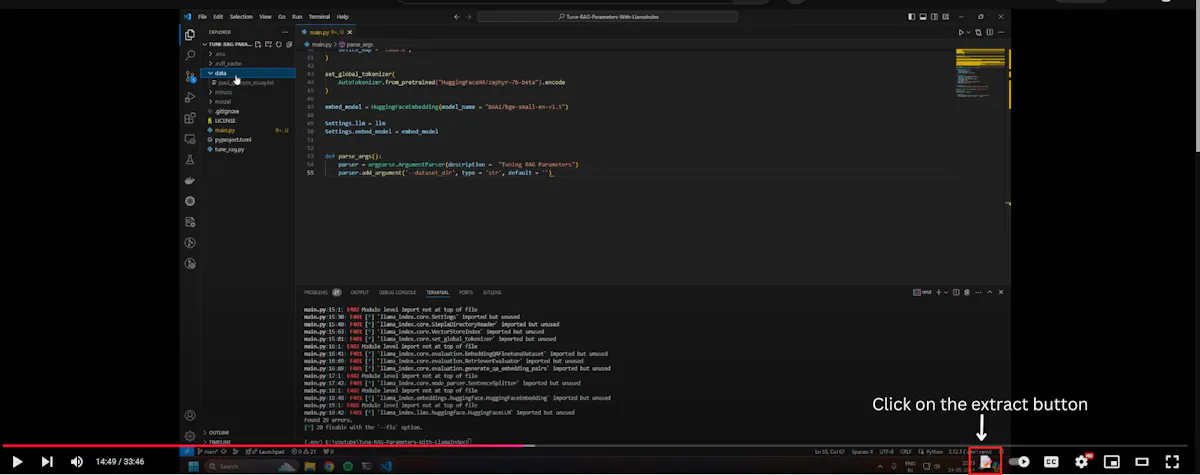Click New Folder icon in Explorer header
The width and height of the screenshot is (1200, 475).
coord(267,45)
